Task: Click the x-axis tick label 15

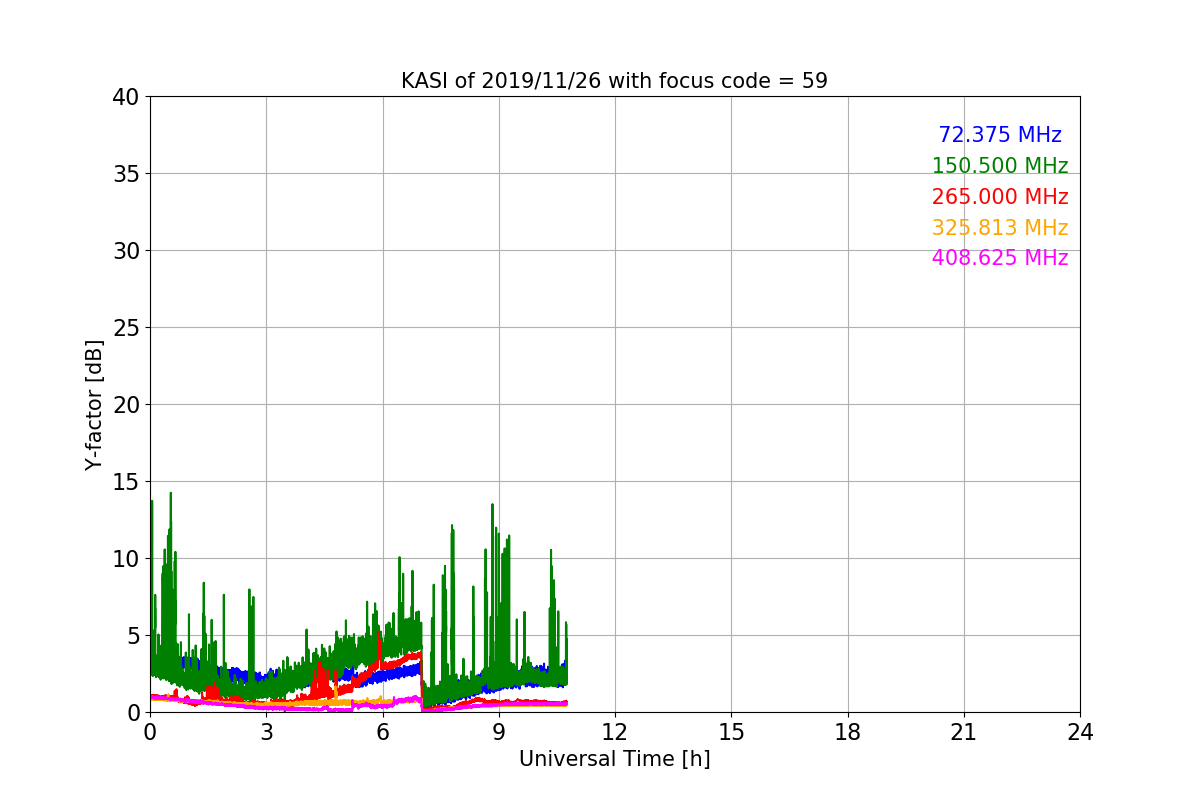Action: click(x=731, y=732)
